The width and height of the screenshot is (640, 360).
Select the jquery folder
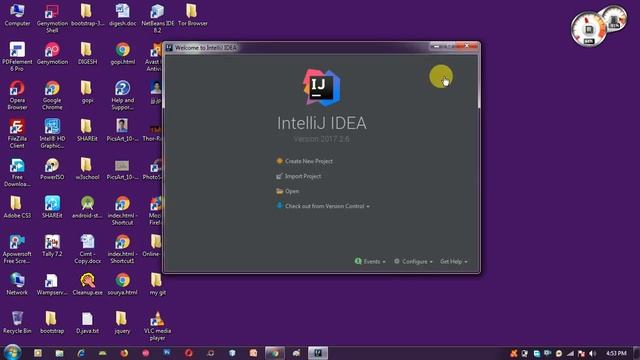122,323
